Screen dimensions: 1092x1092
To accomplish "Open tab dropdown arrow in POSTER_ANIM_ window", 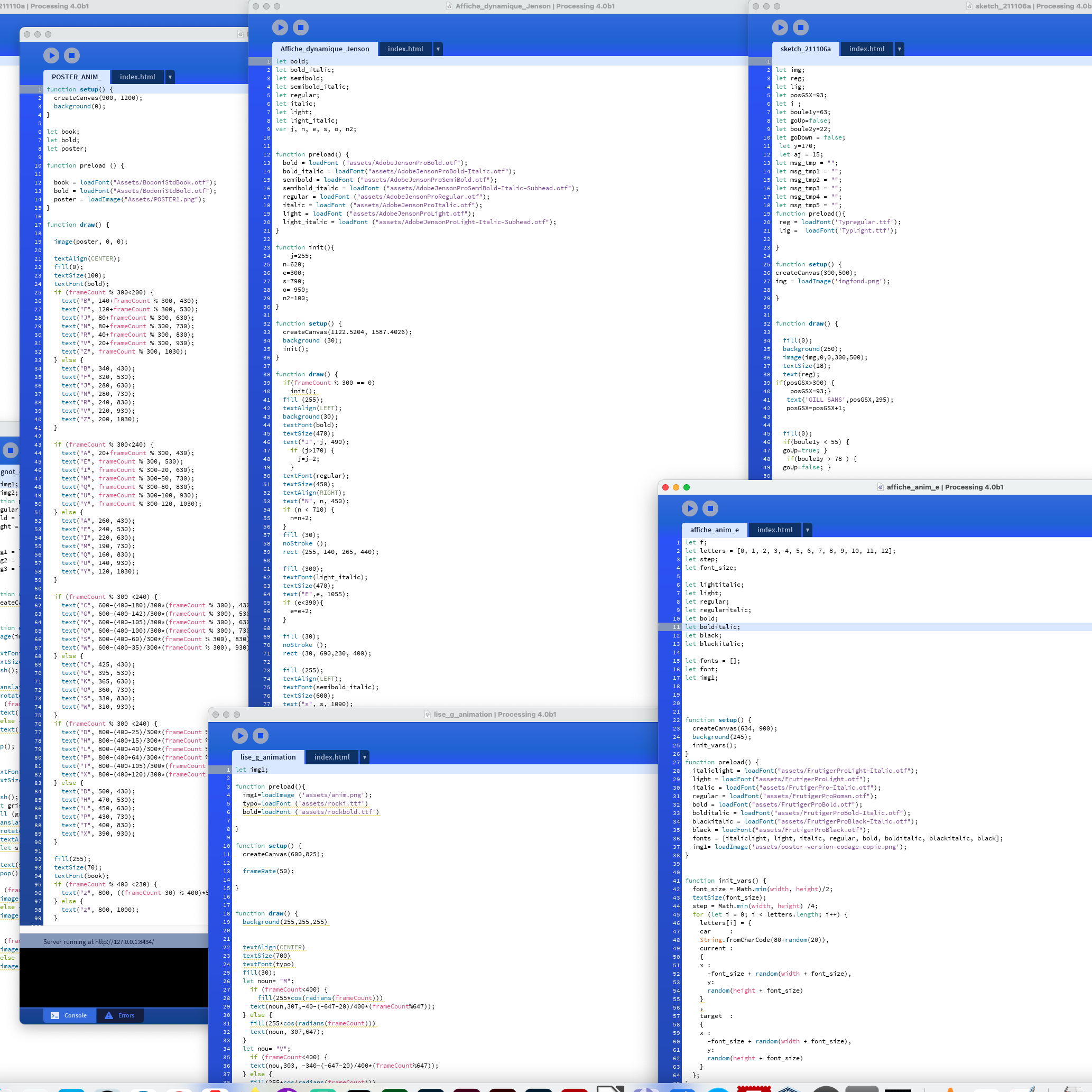I will (170, 77).
